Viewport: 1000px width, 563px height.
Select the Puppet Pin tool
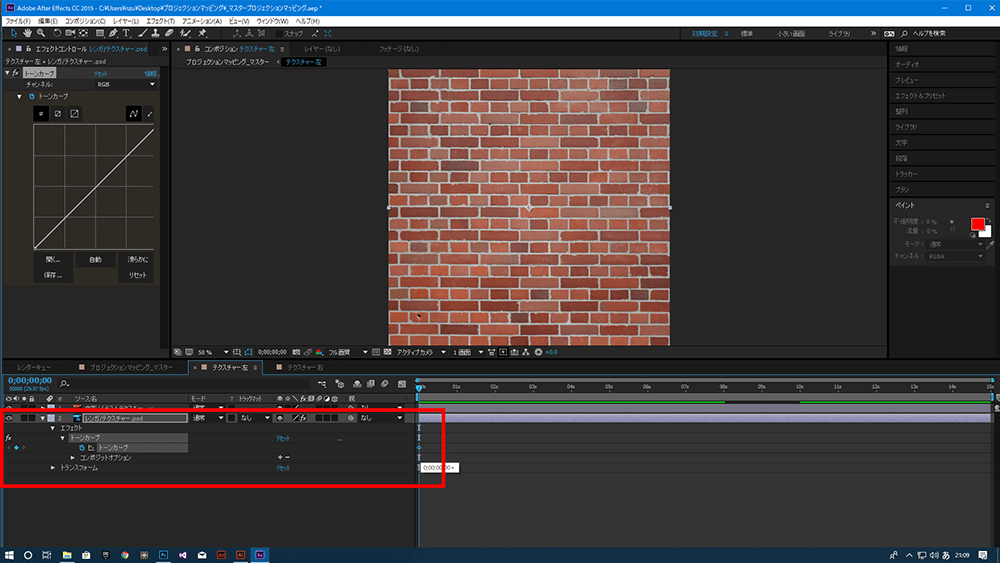203,33
